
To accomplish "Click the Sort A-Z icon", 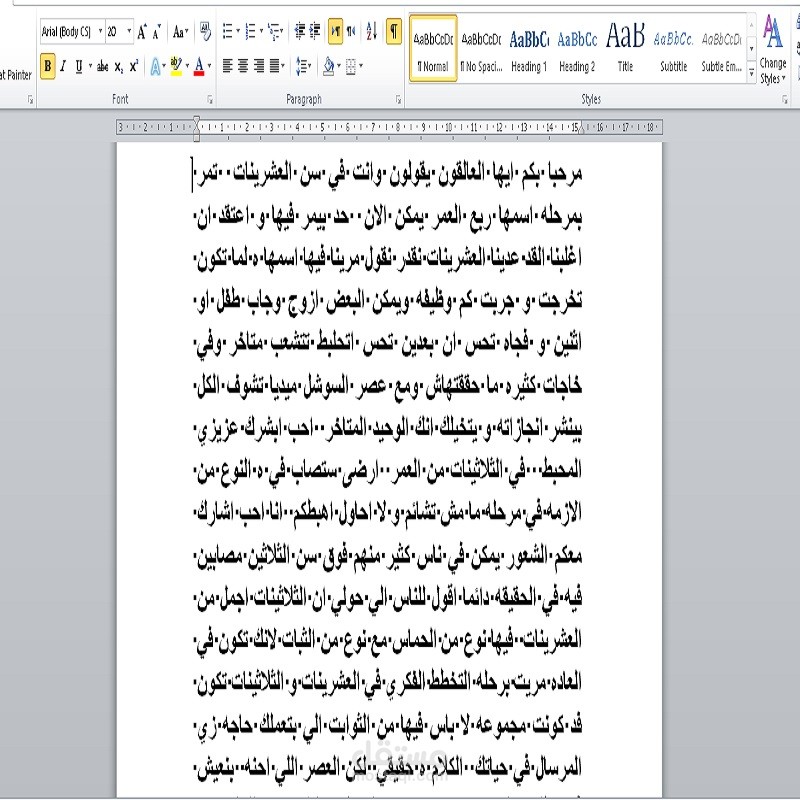I will click(372, 32).
